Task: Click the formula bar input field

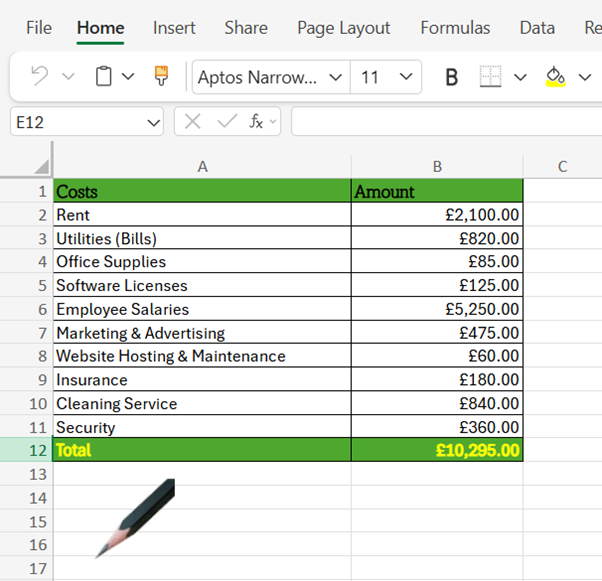Action: (445, 122)
